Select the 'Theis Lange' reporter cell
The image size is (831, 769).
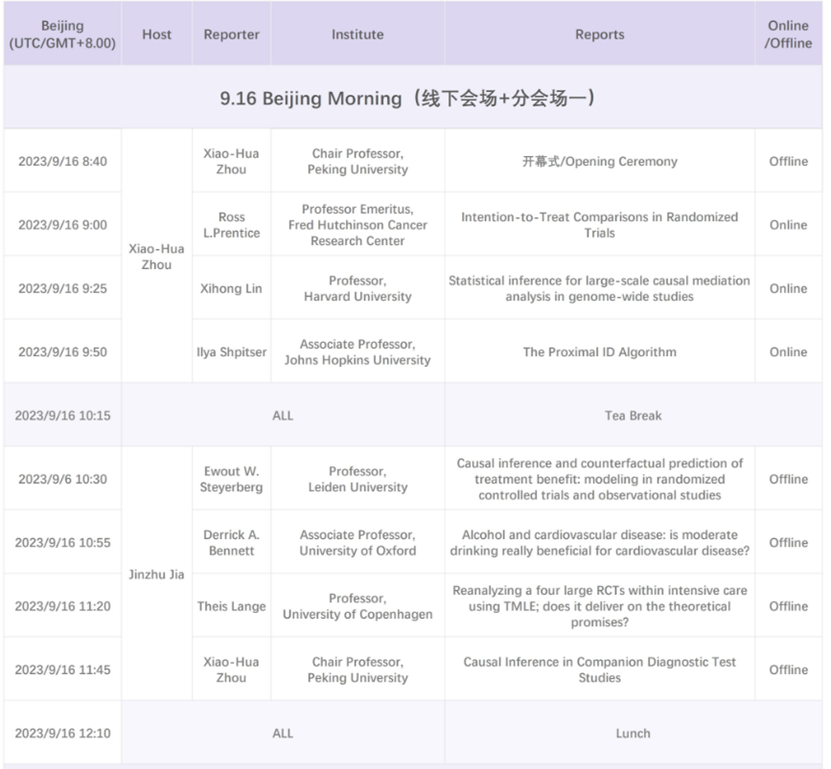[231, 606]
